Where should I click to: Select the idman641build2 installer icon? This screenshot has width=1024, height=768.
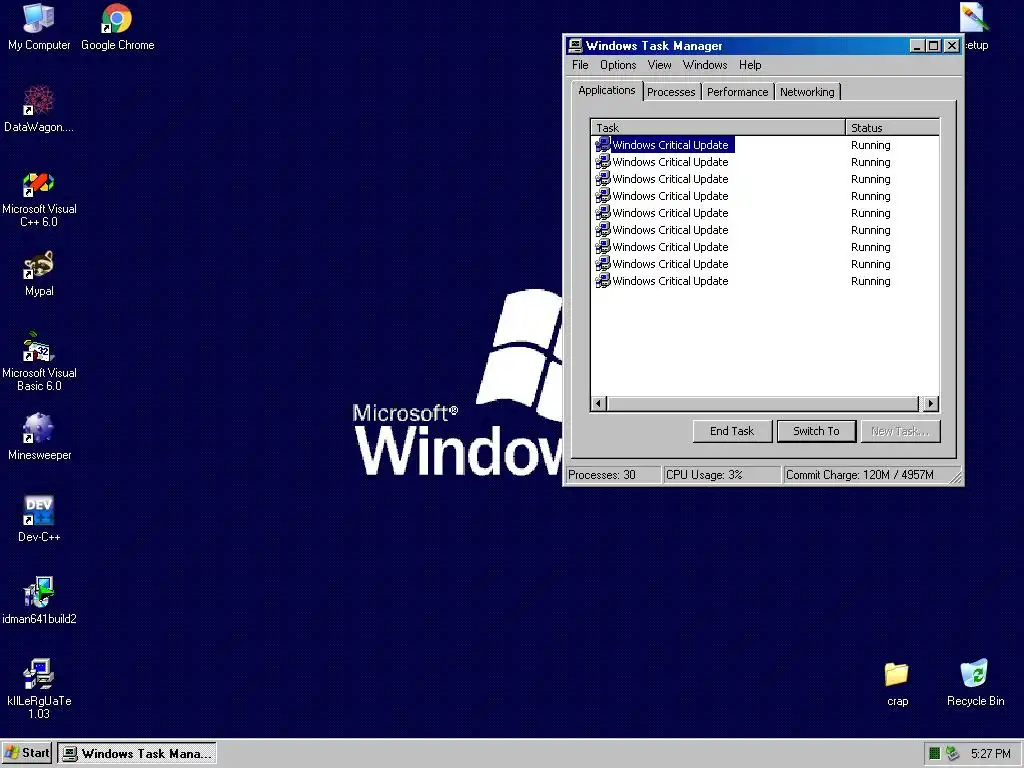point(39,601)
